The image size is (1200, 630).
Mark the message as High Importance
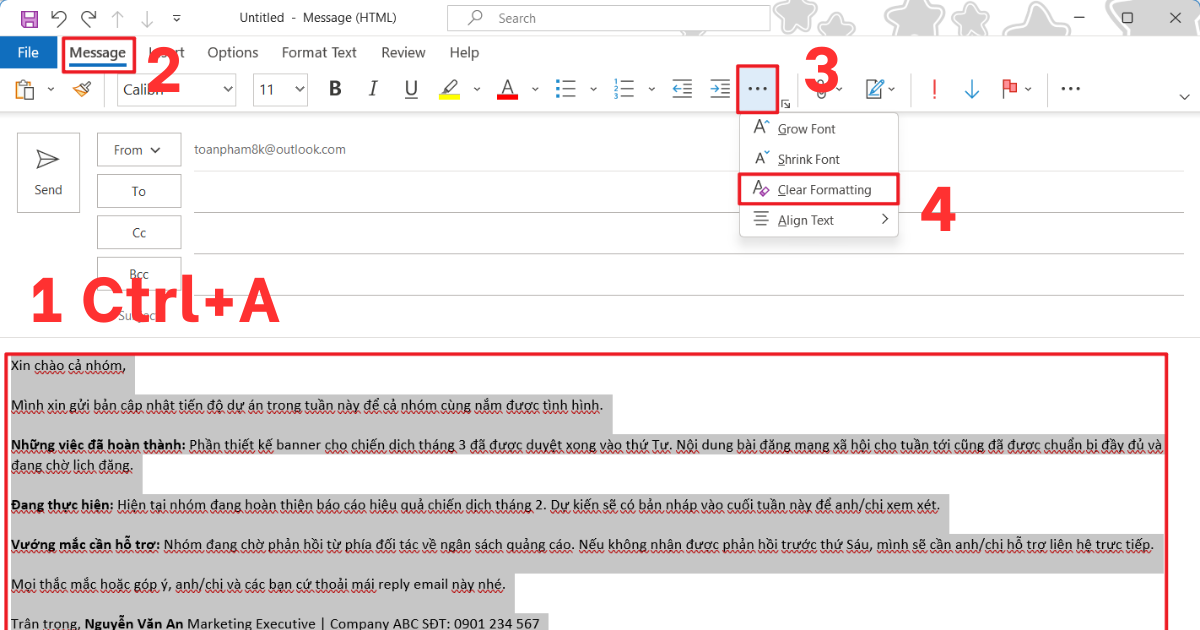click(934, 89)
